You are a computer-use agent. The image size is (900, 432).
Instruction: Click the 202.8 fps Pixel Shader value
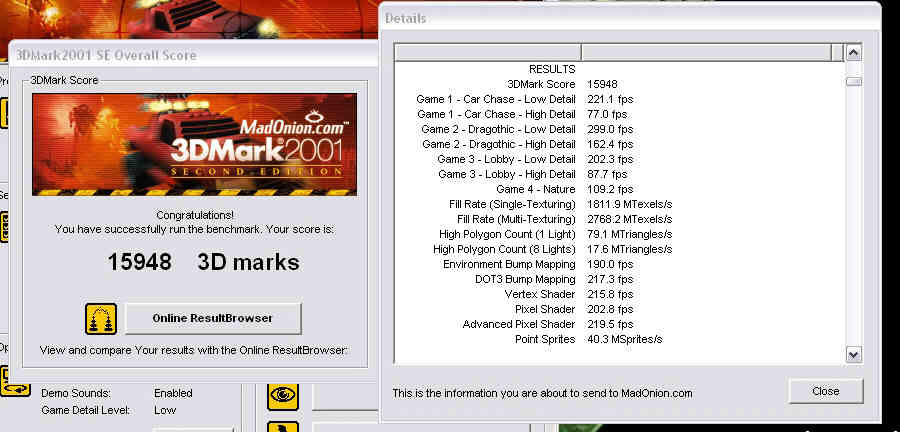click(610, 309)
